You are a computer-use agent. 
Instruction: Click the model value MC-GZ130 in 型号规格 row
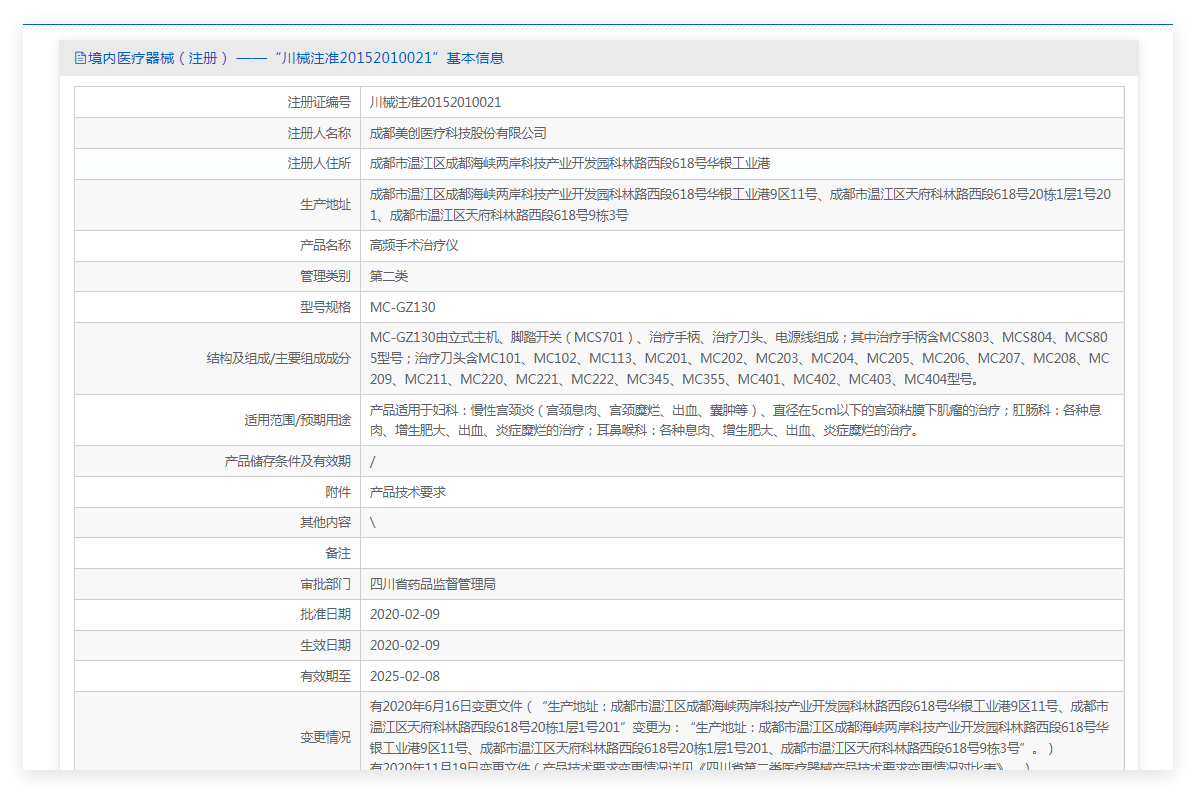[403, 307]
